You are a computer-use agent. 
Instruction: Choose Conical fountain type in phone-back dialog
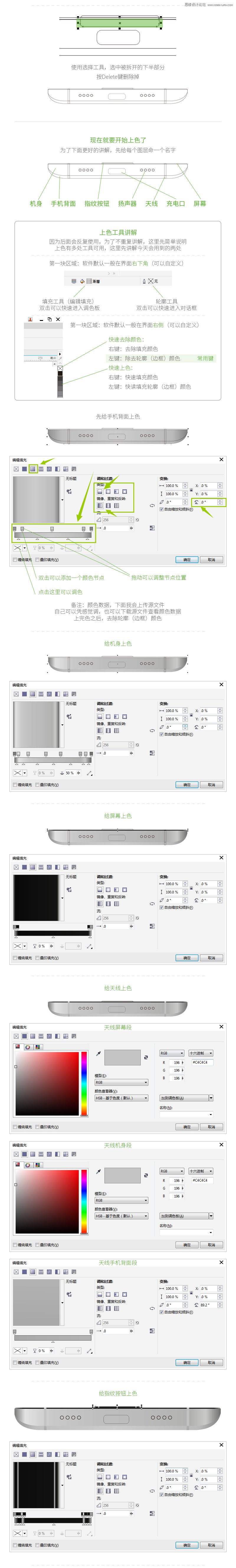[116, 492]
